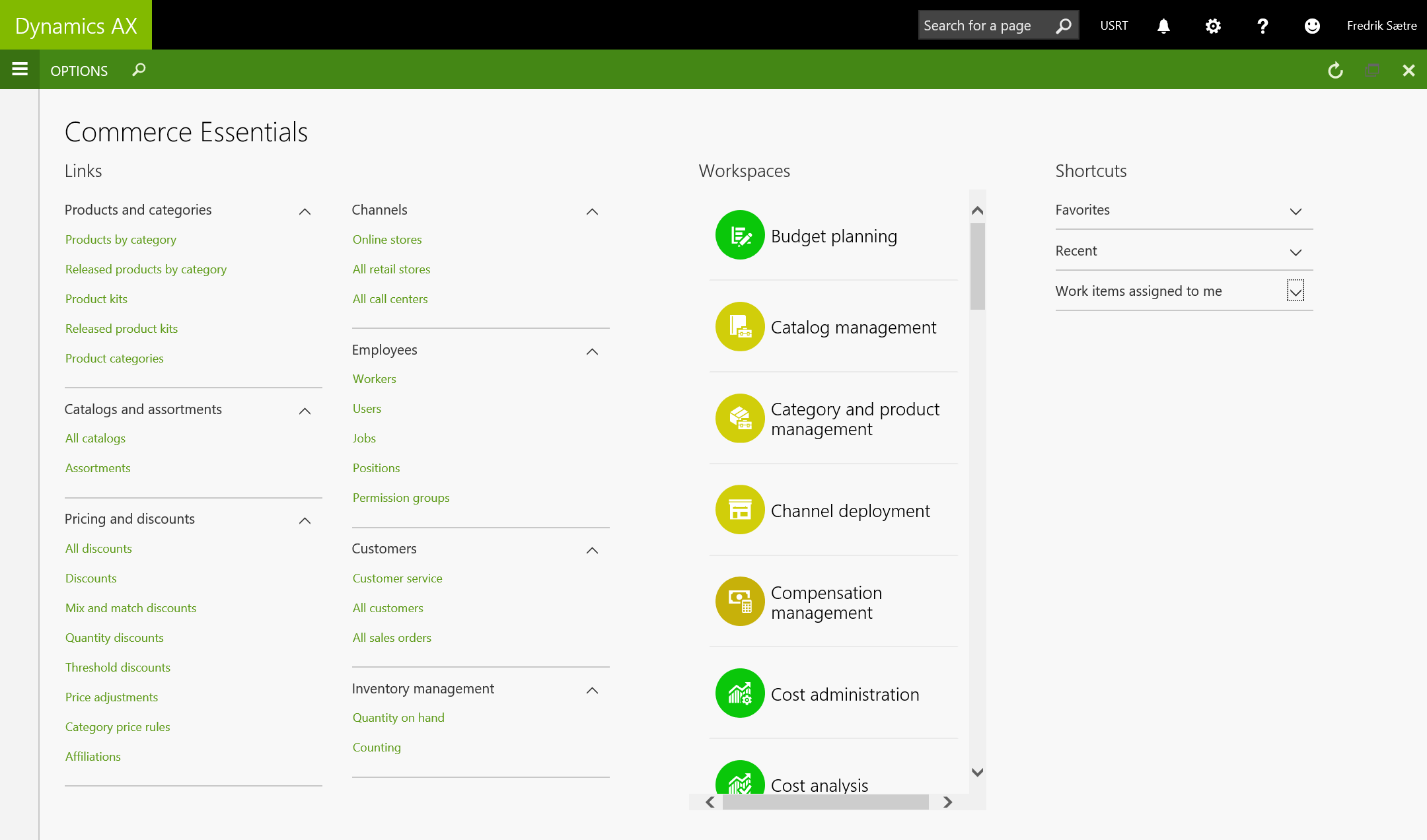Expand the Favorites shortcuts section

[1296, 211]
